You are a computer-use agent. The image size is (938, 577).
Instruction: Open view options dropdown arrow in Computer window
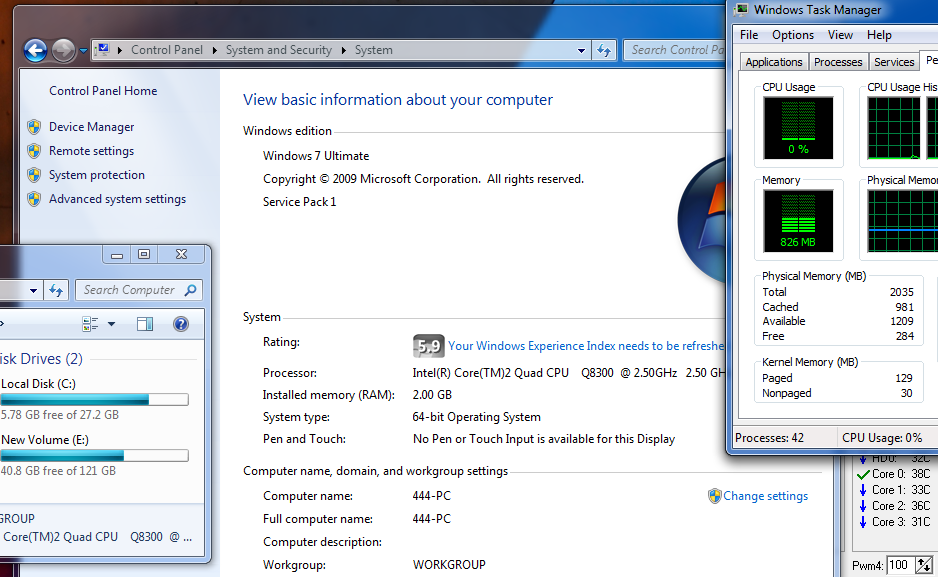[111, 324]
